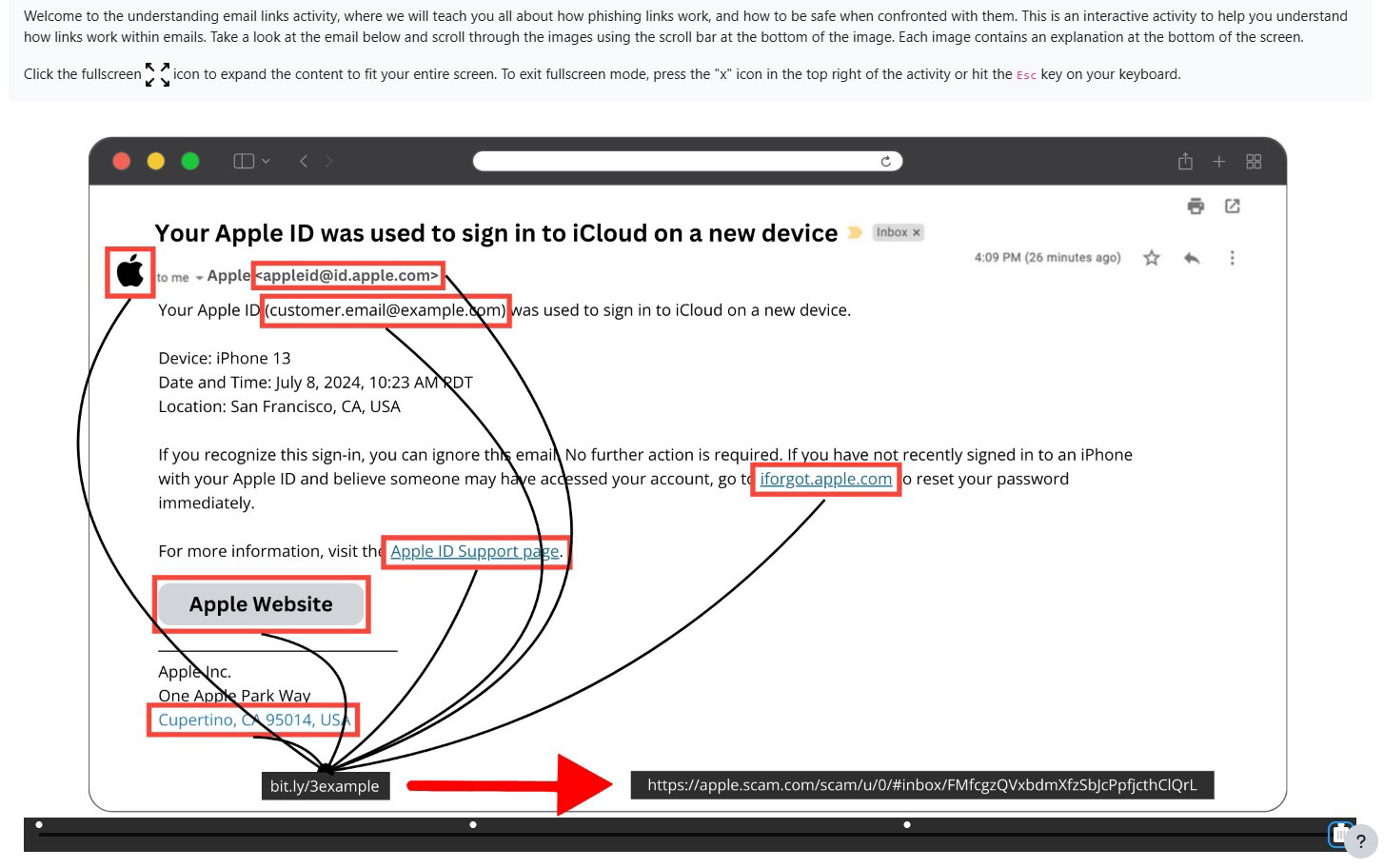
Task: Click the browser forward arrow
Action: tap(328, 161)
